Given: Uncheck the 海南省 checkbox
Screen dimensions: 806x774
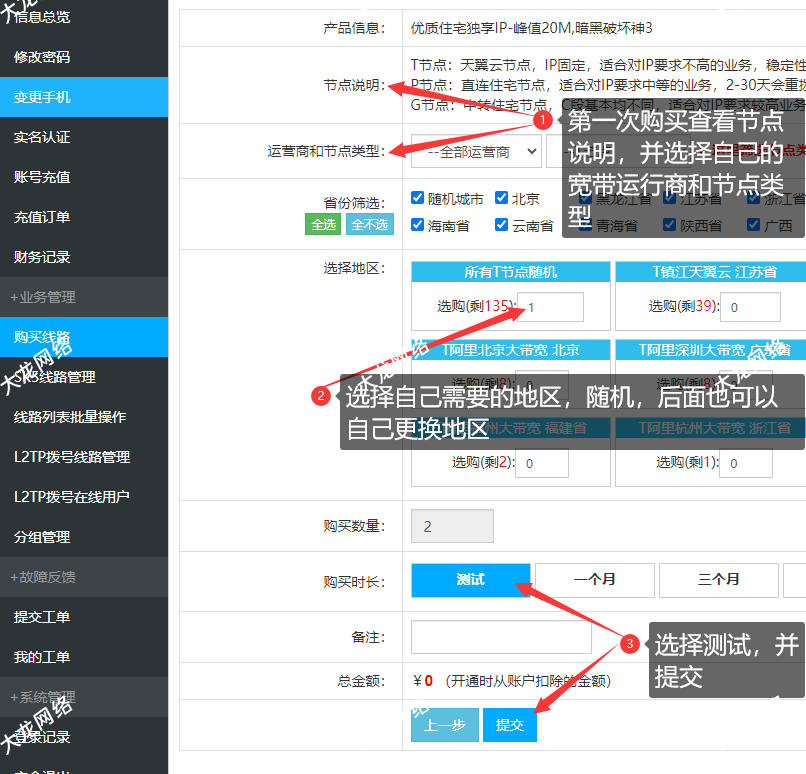Looking at the screenshot, I should pyautogui.click(x=418, y=225).
